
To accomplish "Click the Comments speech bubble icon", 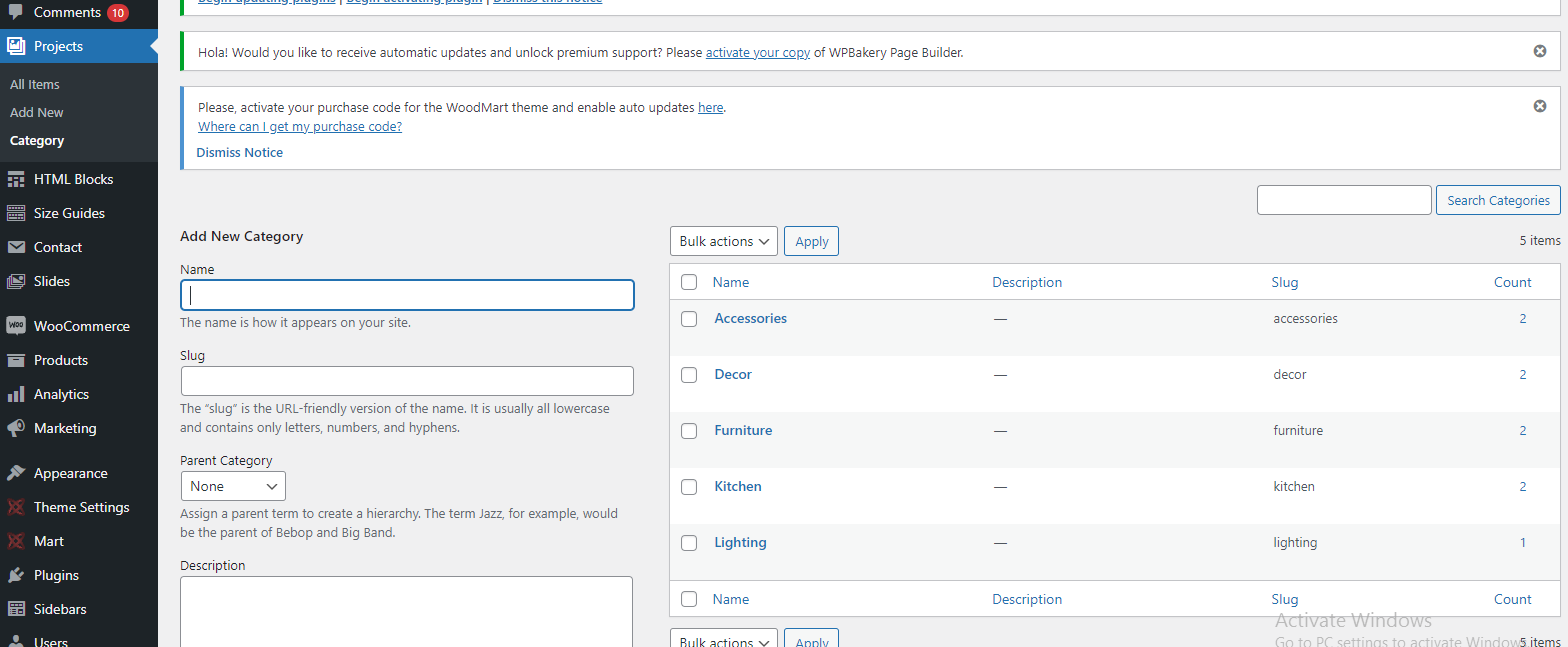I will coord(16,13).
